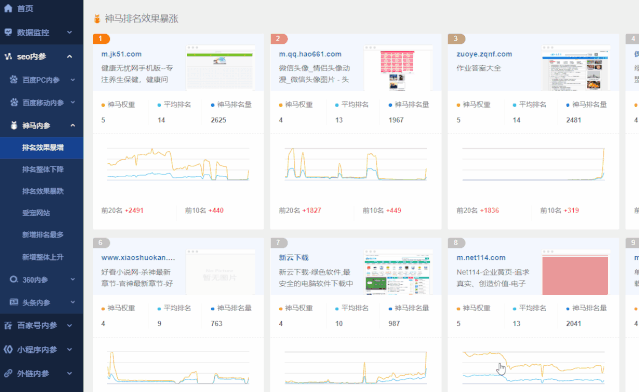The height and width of the screenshot is (392, 639).
Task: Click description 作业答案大全
Action: pyautogui.click(x=478, y=68)
